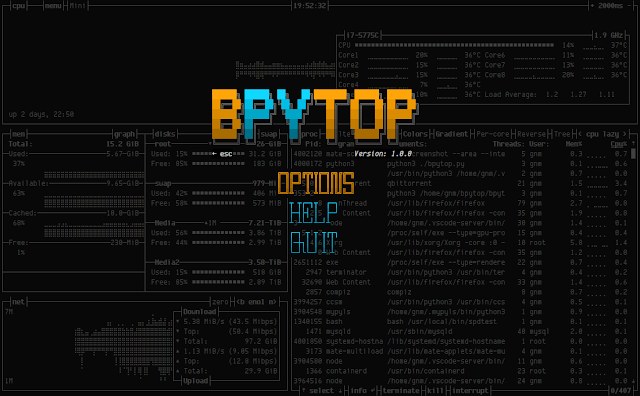Viewport: 640px width, 396px height.
Task: Toggle zero option in the net box
Action: pos(220,302)
